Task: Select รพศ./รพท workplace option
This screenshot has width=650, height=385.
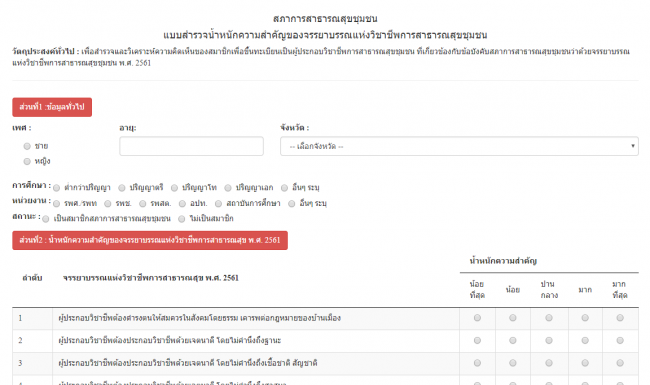Action: 56,203
